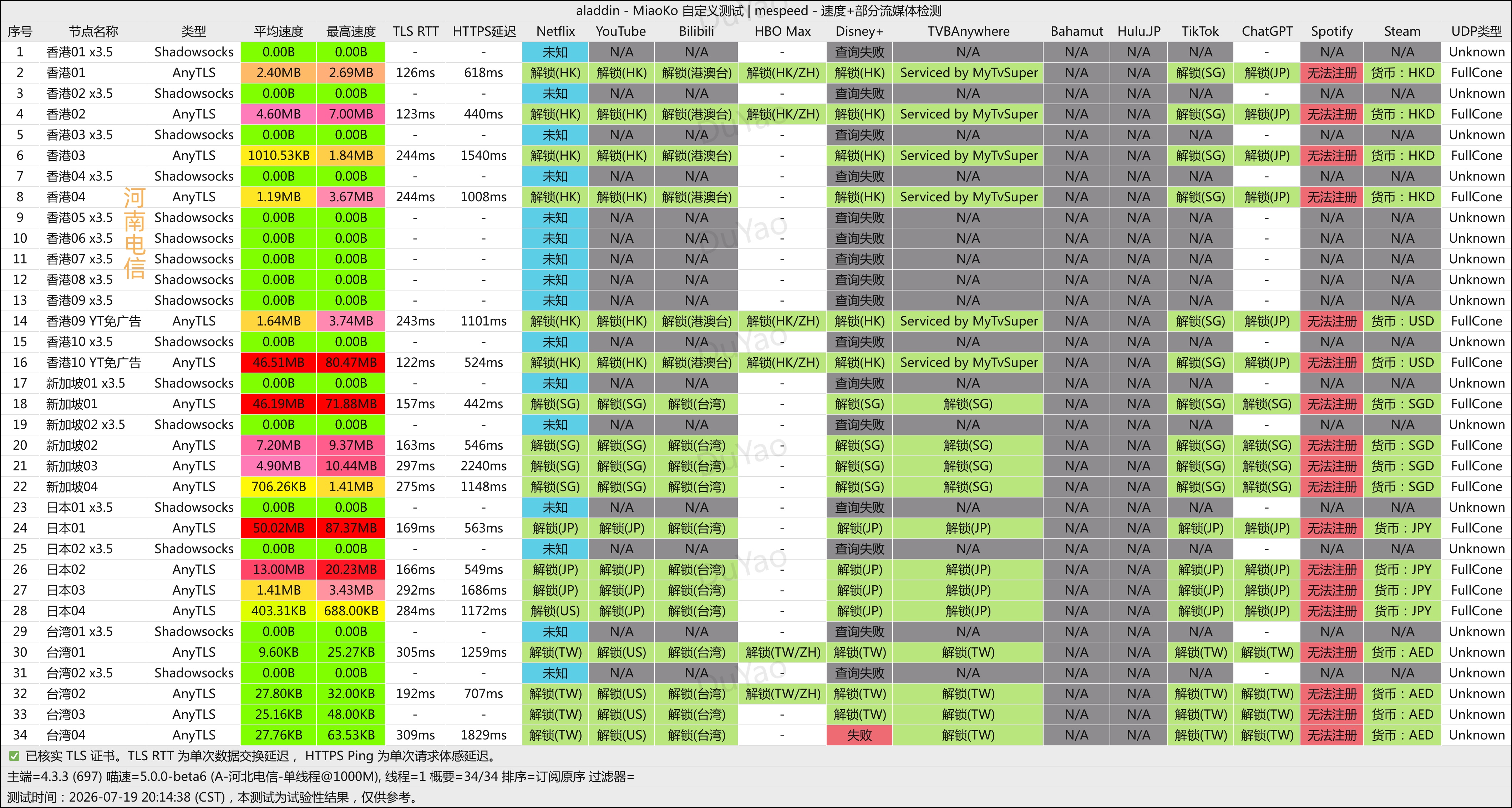Click the 87.37MB max speed cell
The height and width of the screenshot is (808, 1512).
[351, 528]
